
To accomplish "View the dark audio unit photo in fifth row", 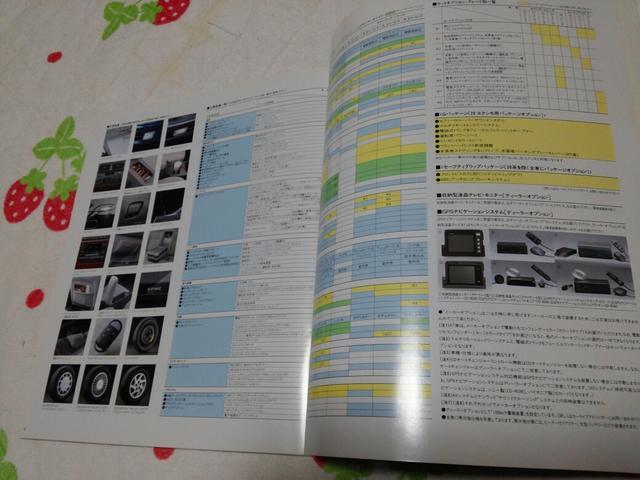I will (153, 289).
